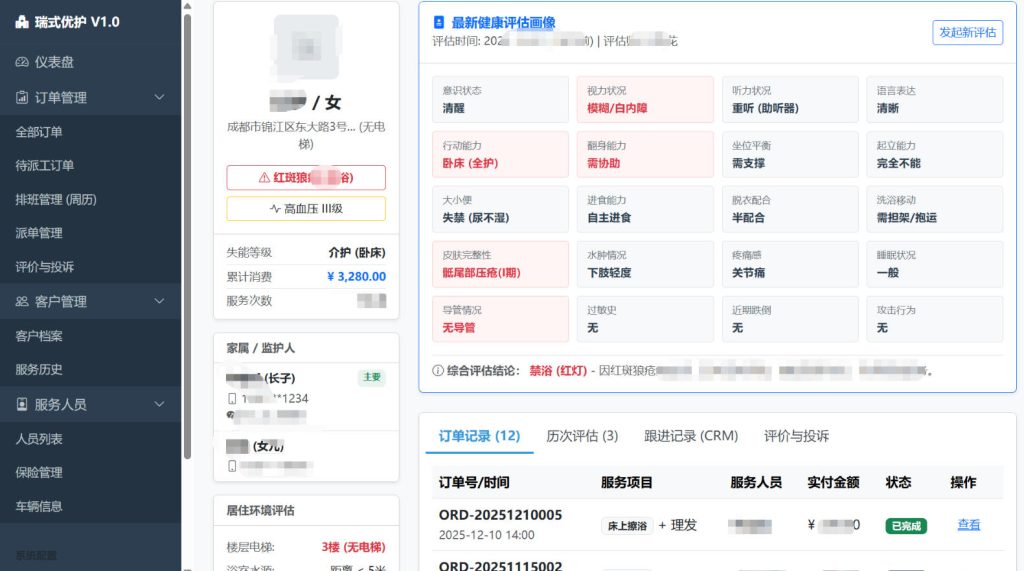The width and height of the screenshot is (1024, 571).
Task: Click the 实付金额 column header
Action: [833, 483]
